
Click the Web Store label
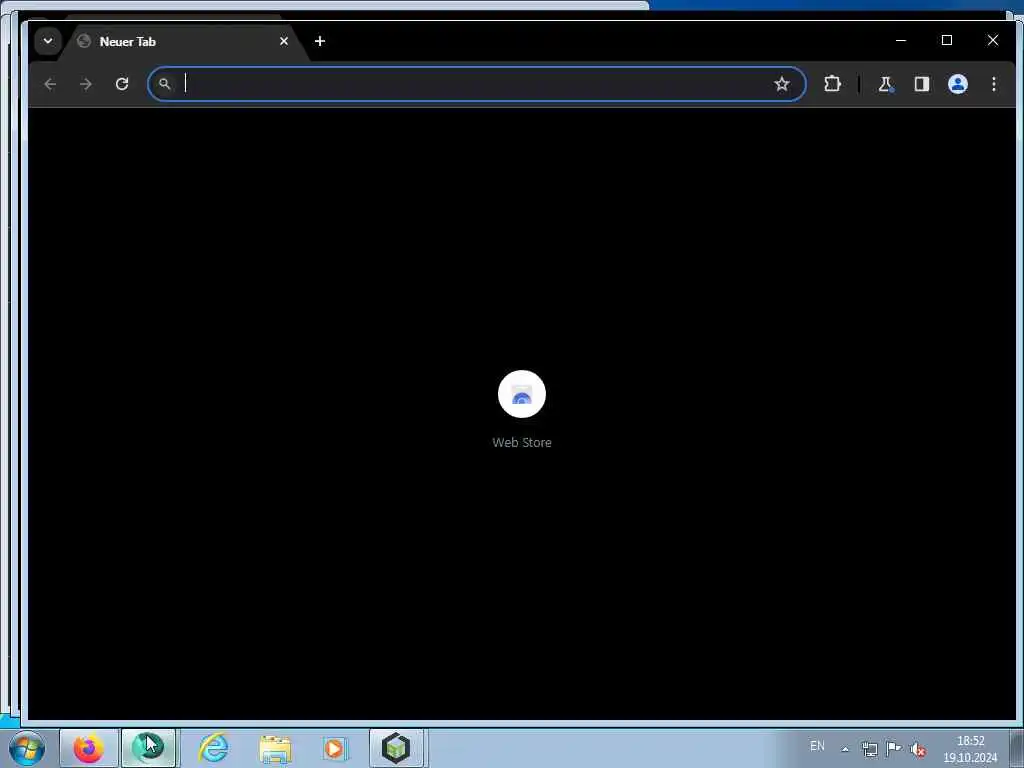522,442
